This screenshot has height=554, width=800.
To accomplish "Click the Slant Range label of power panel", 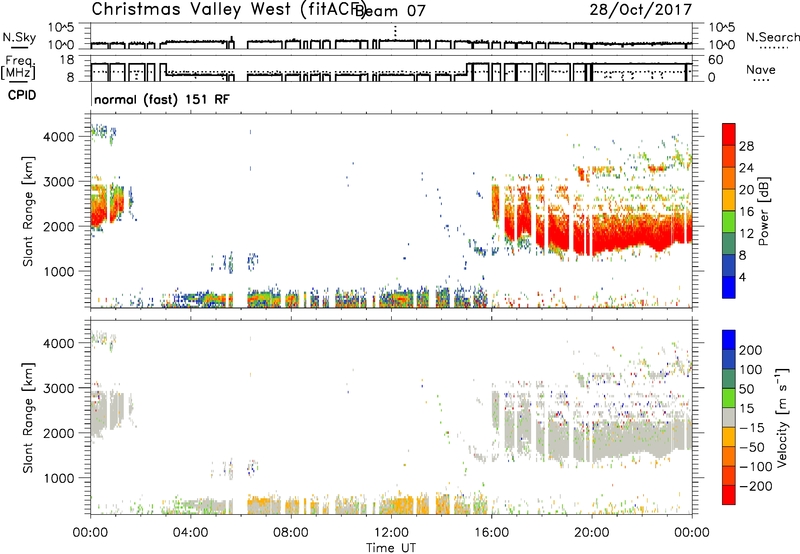I will coord(28,211).
